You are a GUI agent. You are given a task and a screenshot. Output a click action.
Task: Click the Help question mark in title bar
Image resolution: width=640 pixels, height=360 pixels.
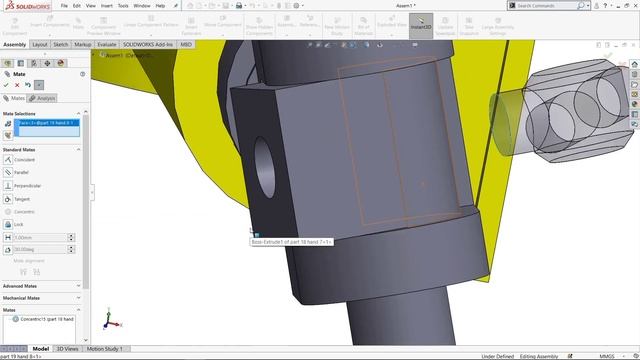coord(605,6)
